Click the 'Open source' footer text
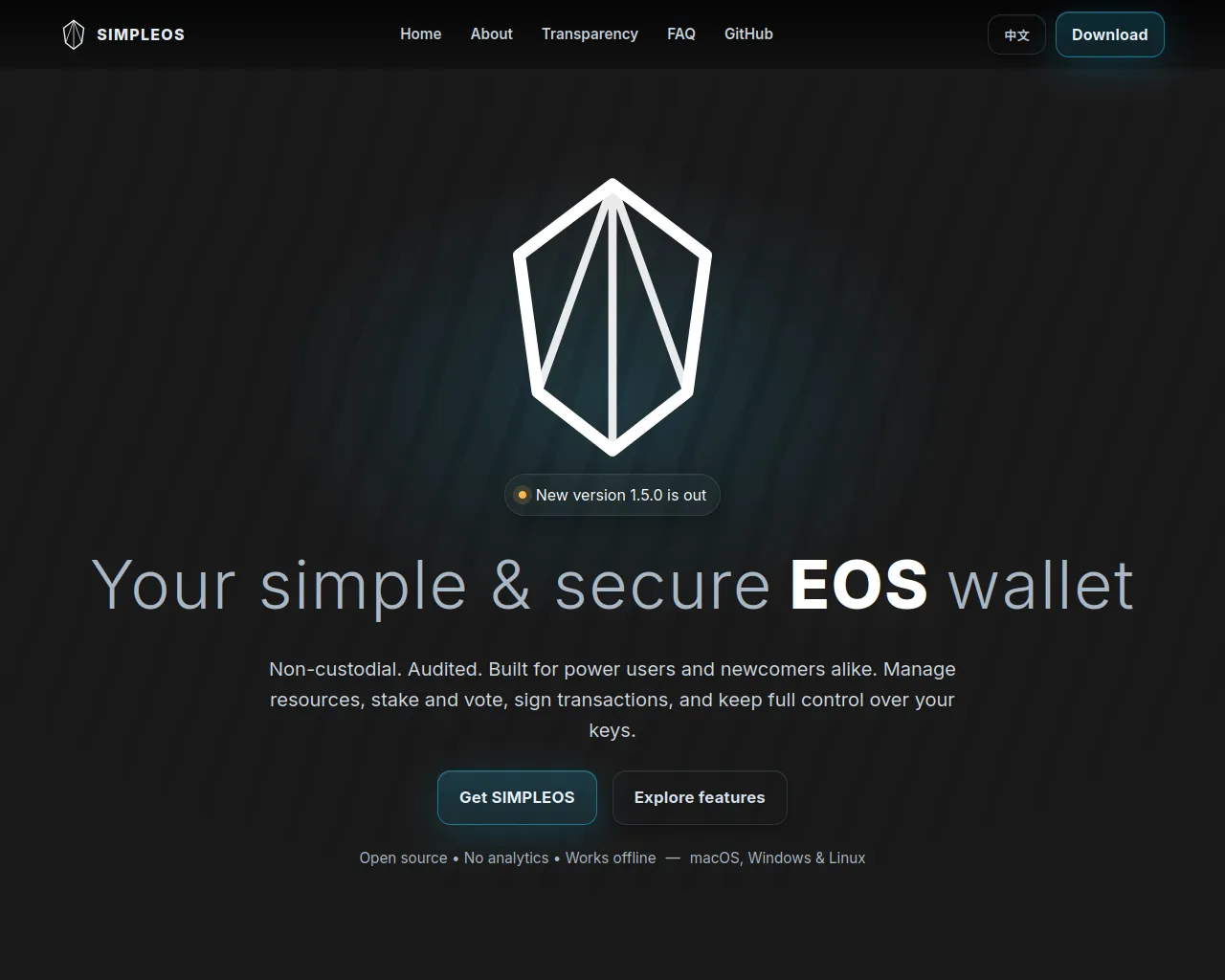This screenshot has width=1225, height=980. 403,857
